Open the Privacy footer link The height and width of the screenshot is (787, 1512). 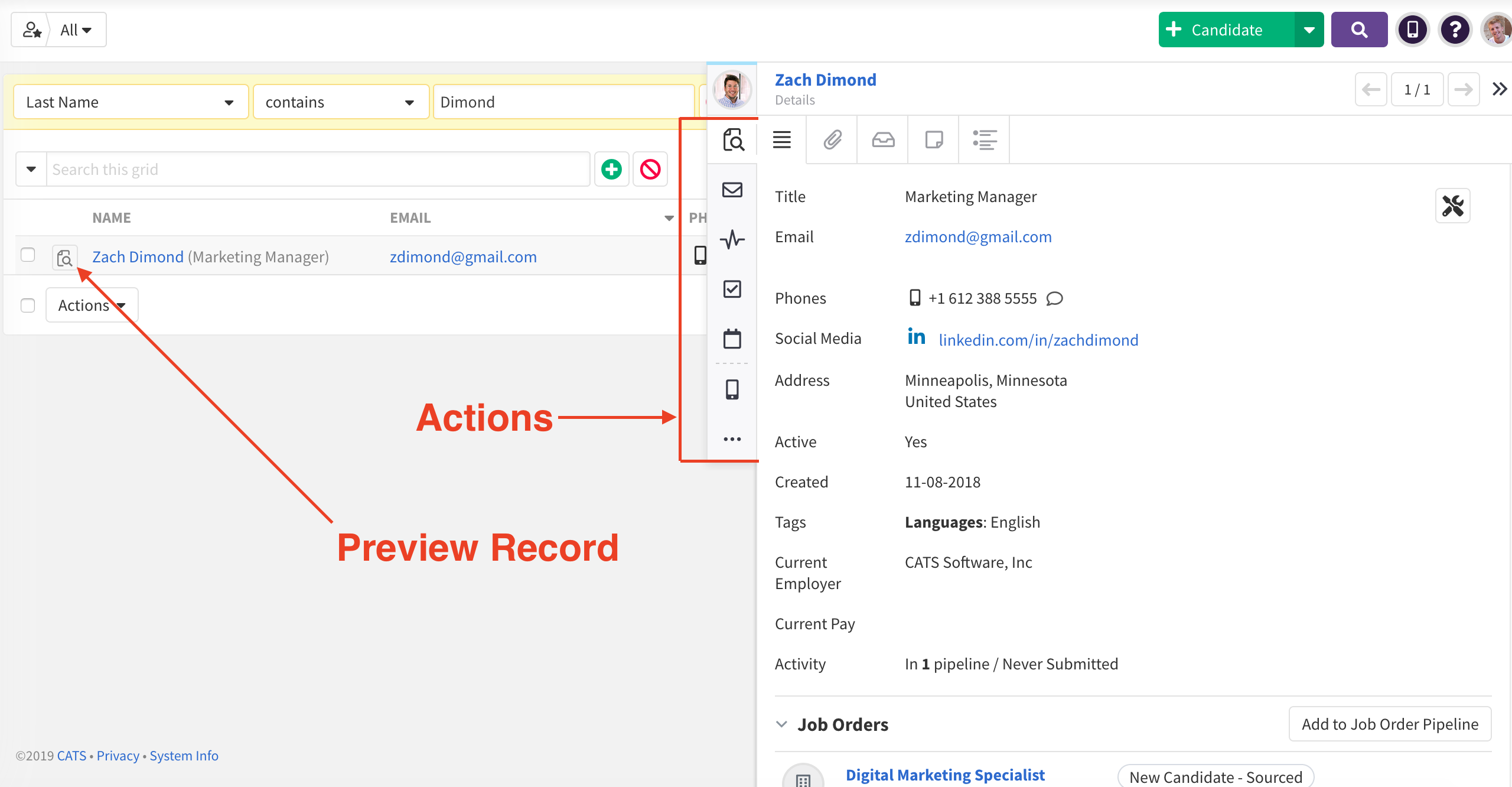click(x=118, y=756)
